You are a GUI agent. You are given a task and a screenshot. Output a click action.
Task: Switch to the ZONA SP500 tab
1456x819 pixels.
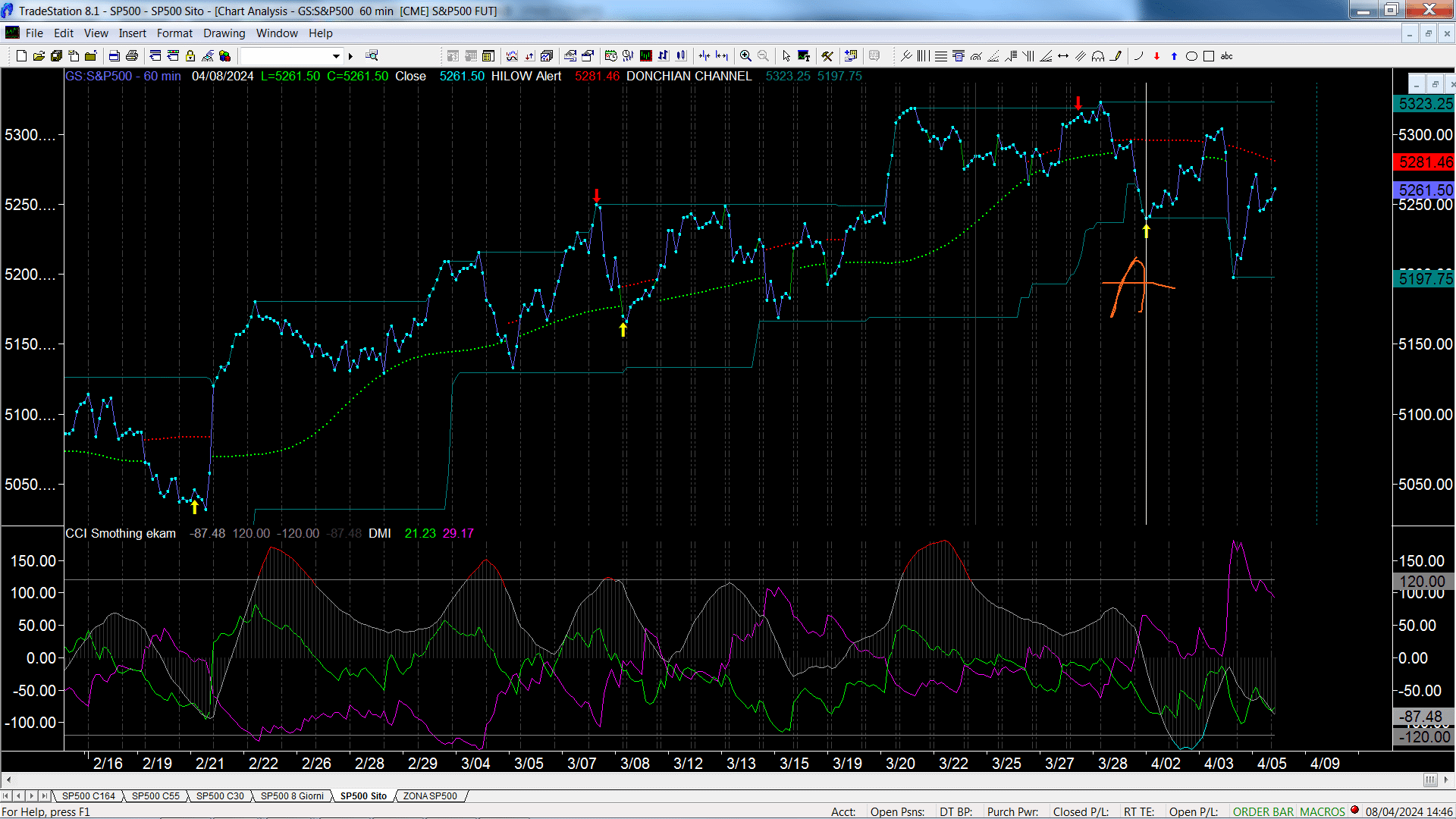tap(430, 796)
